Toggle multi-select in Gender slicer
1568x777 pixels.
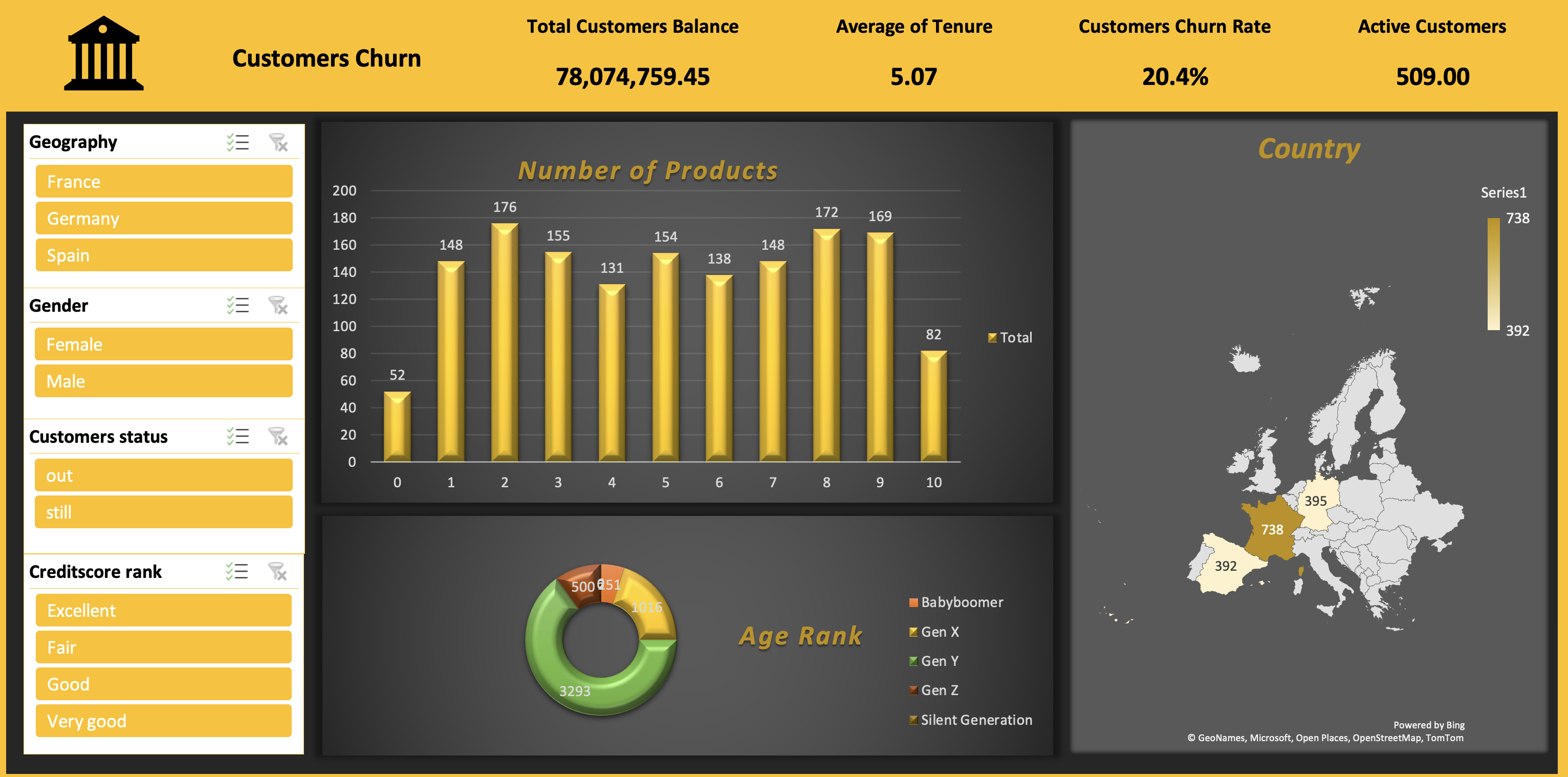[238, 305]
